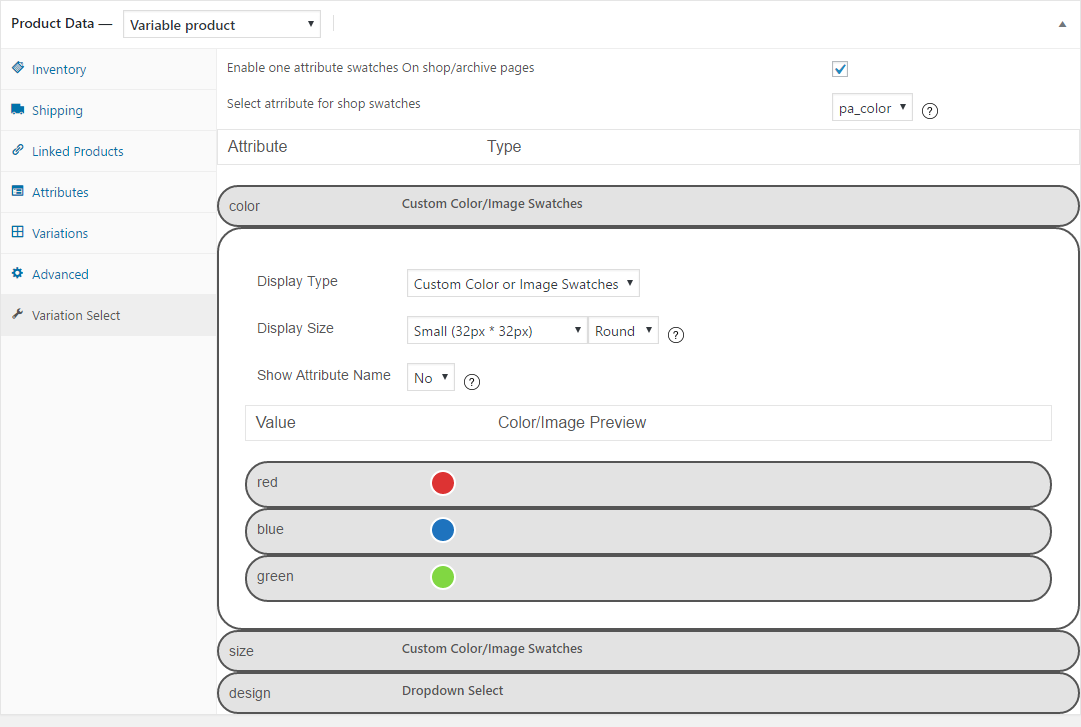Open the Variable product type dropdown
The image size is (1081, 727).
click(222, 24)
